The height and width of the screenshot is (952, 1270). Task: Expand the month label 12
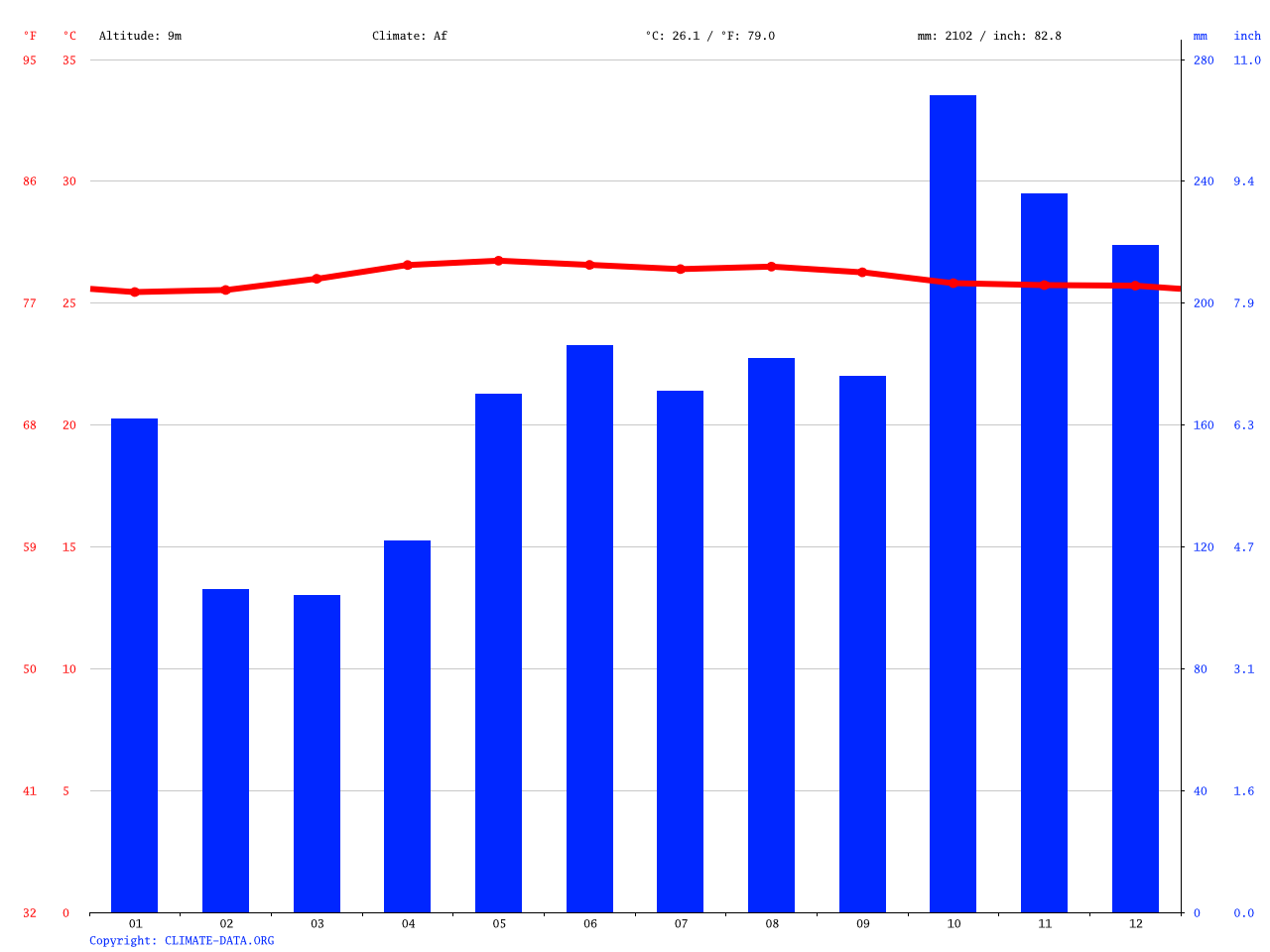1136,923
